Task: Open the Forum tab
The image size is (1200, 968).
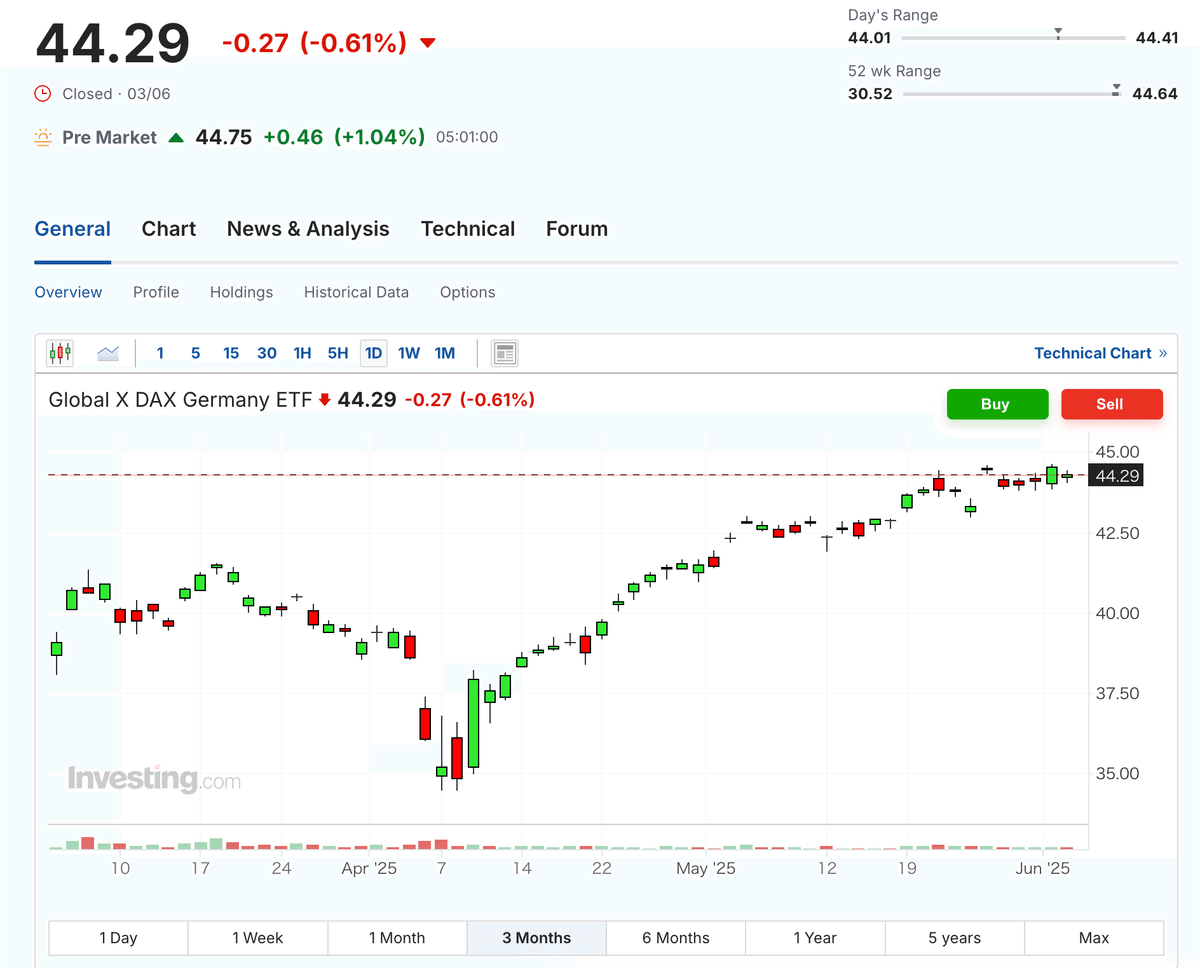Action: click(577, 229)
